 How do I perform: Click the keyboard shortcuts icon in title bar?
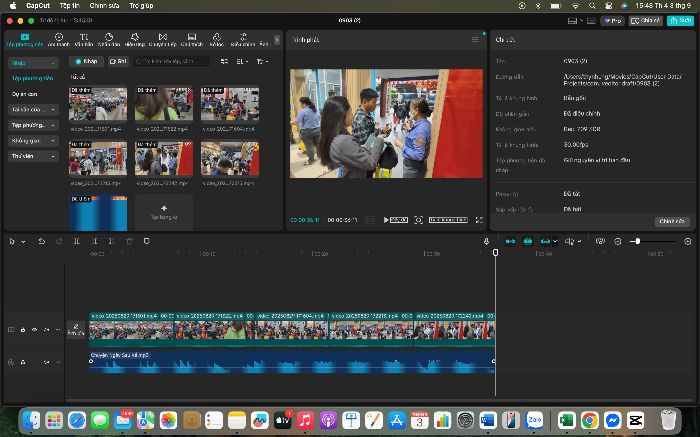click(x=591, y=21)
